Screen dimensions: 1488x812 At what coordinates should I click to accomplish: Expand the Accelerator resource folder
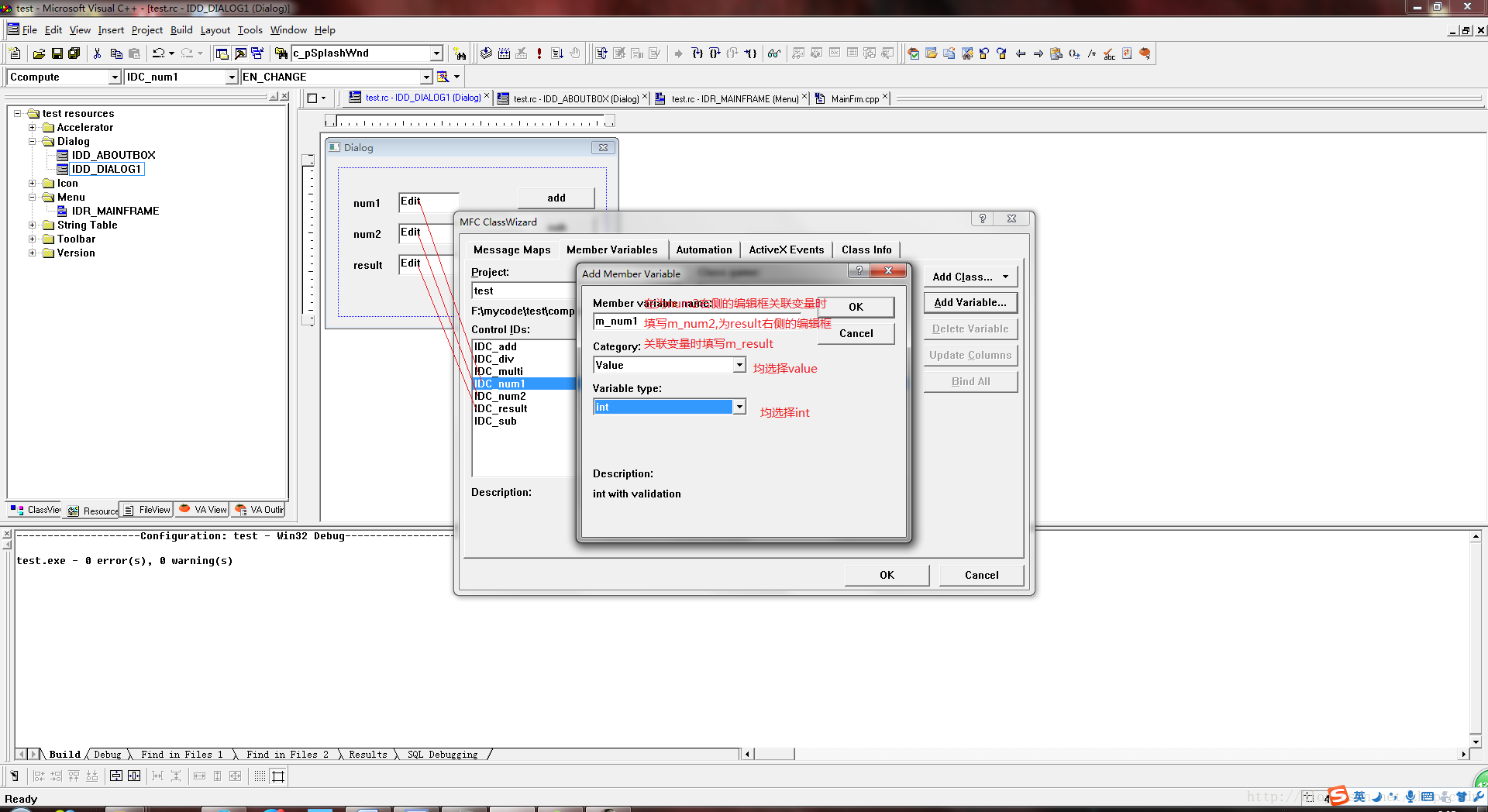(33, 127)
